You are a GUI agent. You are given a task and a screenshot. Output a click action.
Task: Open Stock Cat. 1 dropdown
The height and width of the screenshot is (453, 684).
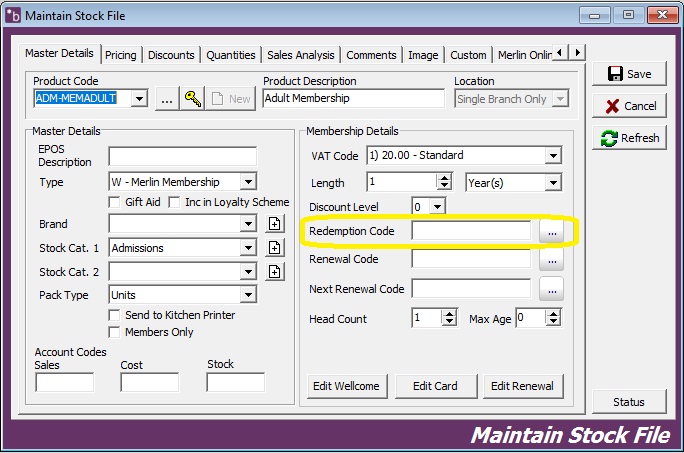(x=248, y=248)
